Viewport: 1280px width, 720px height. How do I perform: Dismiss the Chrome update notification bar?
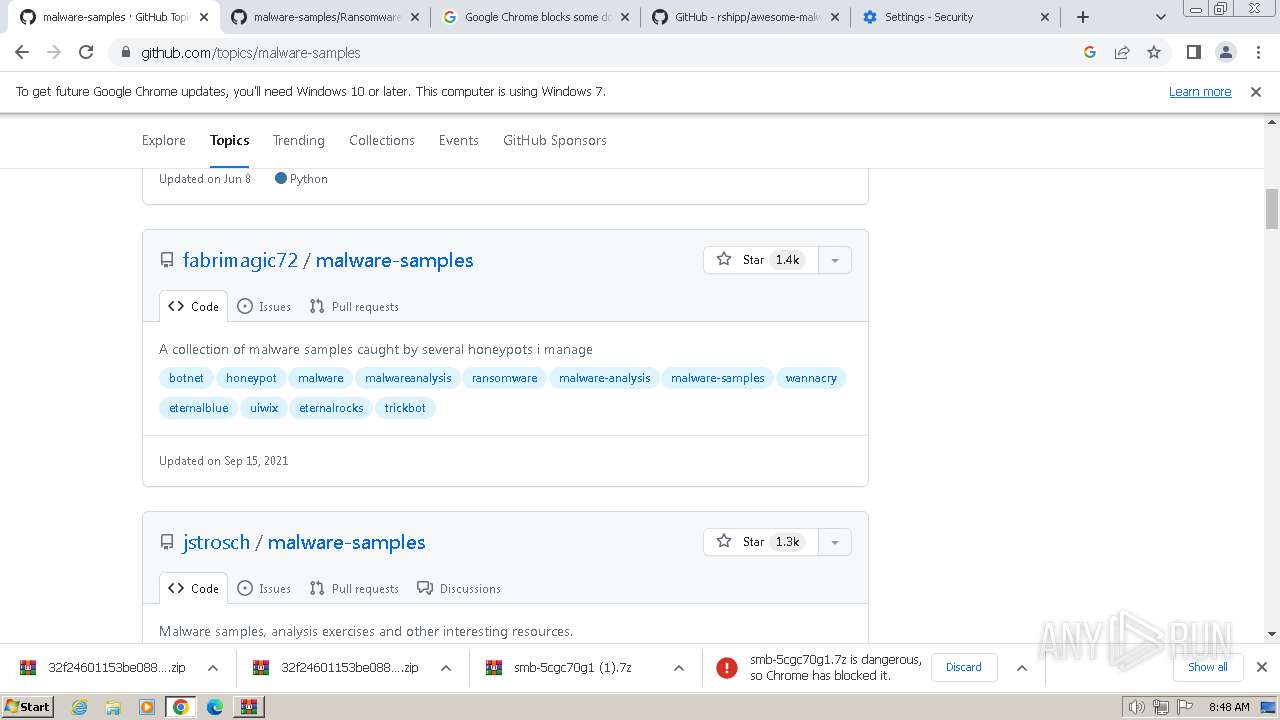tap(1256, 91)
